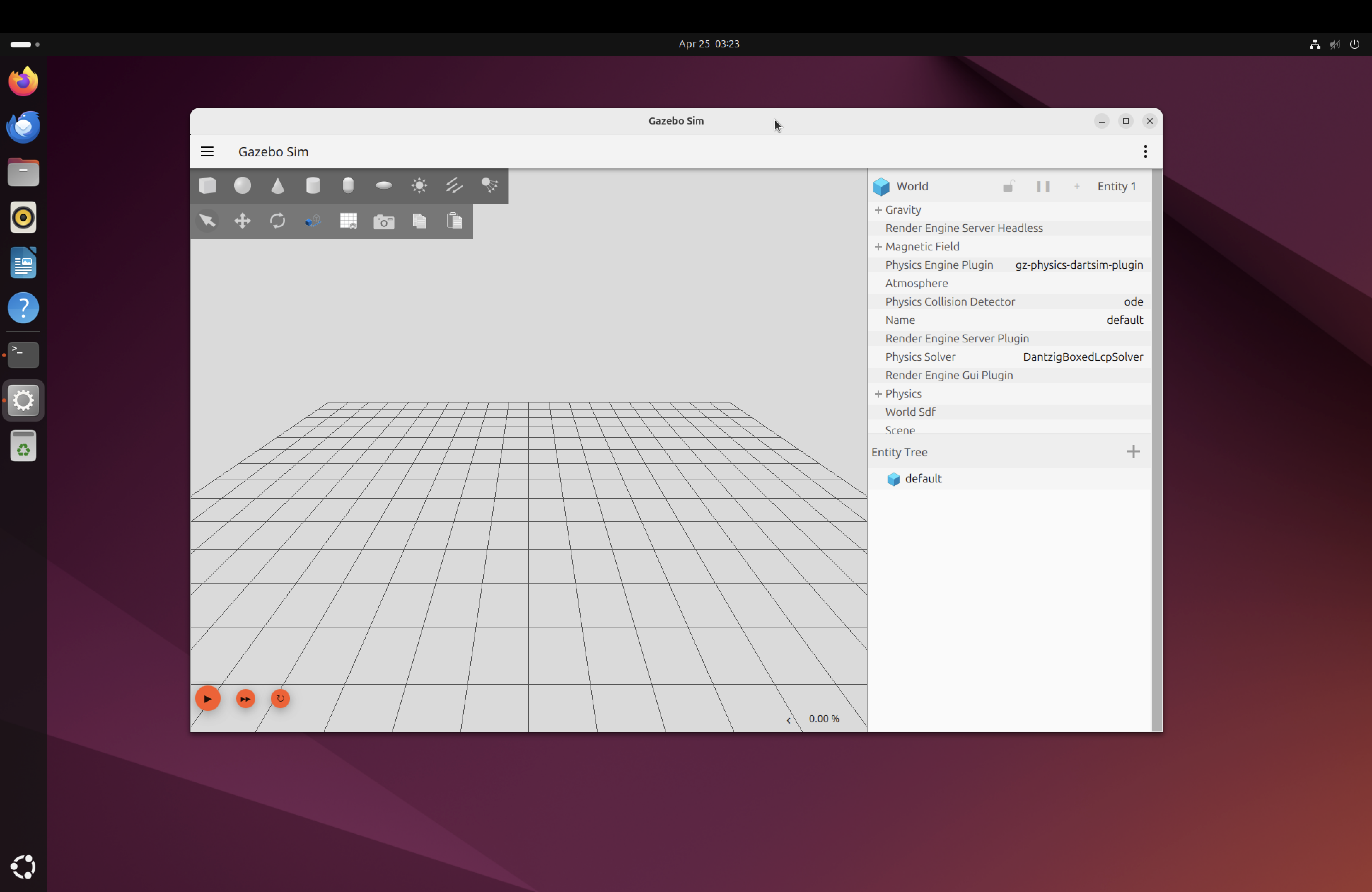Start simulation with the play button

pos(208,699)
